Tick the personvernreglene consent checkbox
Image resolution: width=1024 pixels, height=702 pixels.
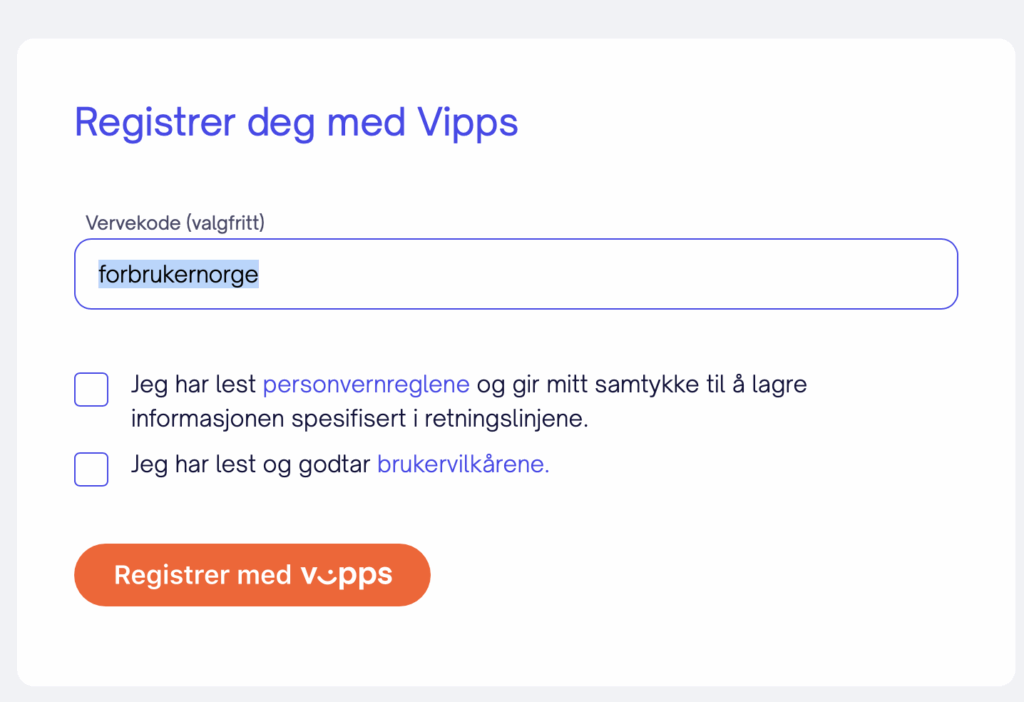coord(91,390)
